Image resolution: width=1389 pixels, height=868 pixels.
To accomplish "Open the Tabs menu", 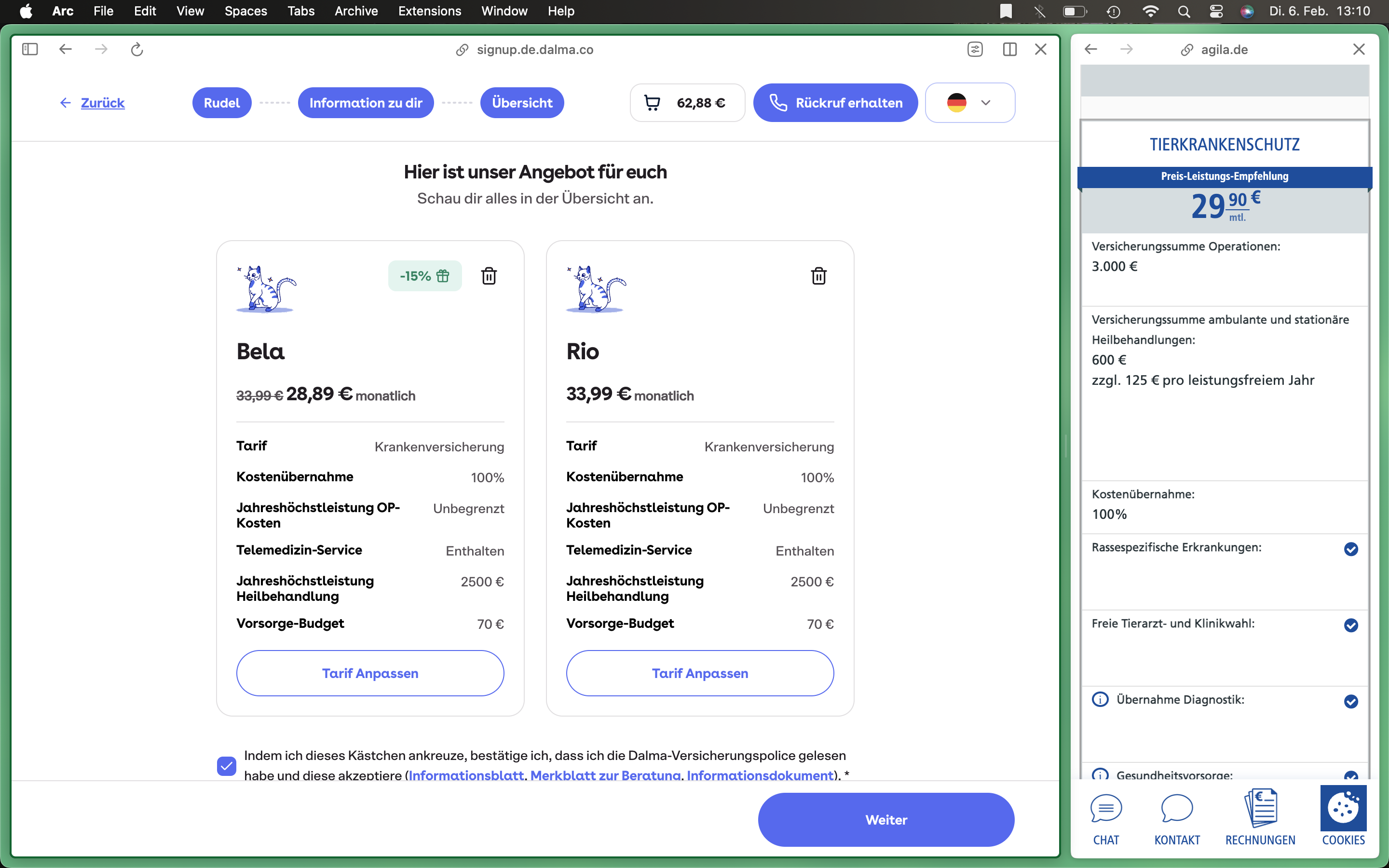I will tap(301, 11).
